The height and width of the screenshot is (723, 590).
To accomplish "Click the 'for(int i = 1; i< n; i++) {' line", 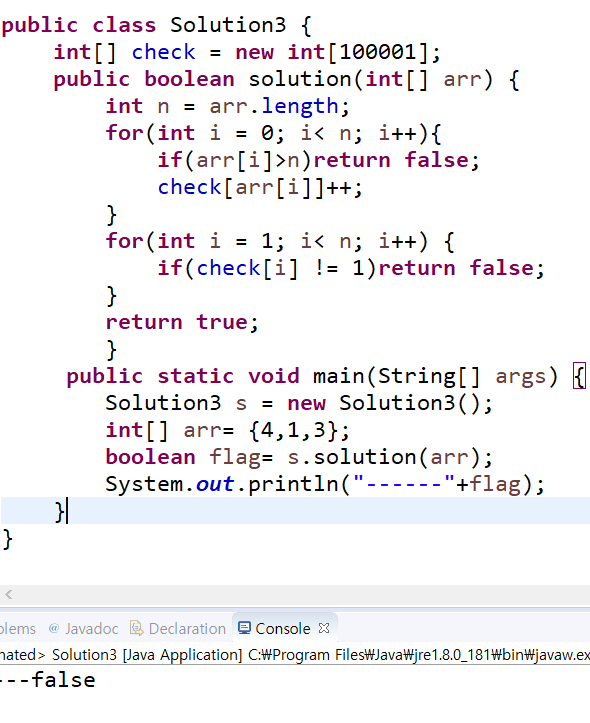I will tap(280, 241).
